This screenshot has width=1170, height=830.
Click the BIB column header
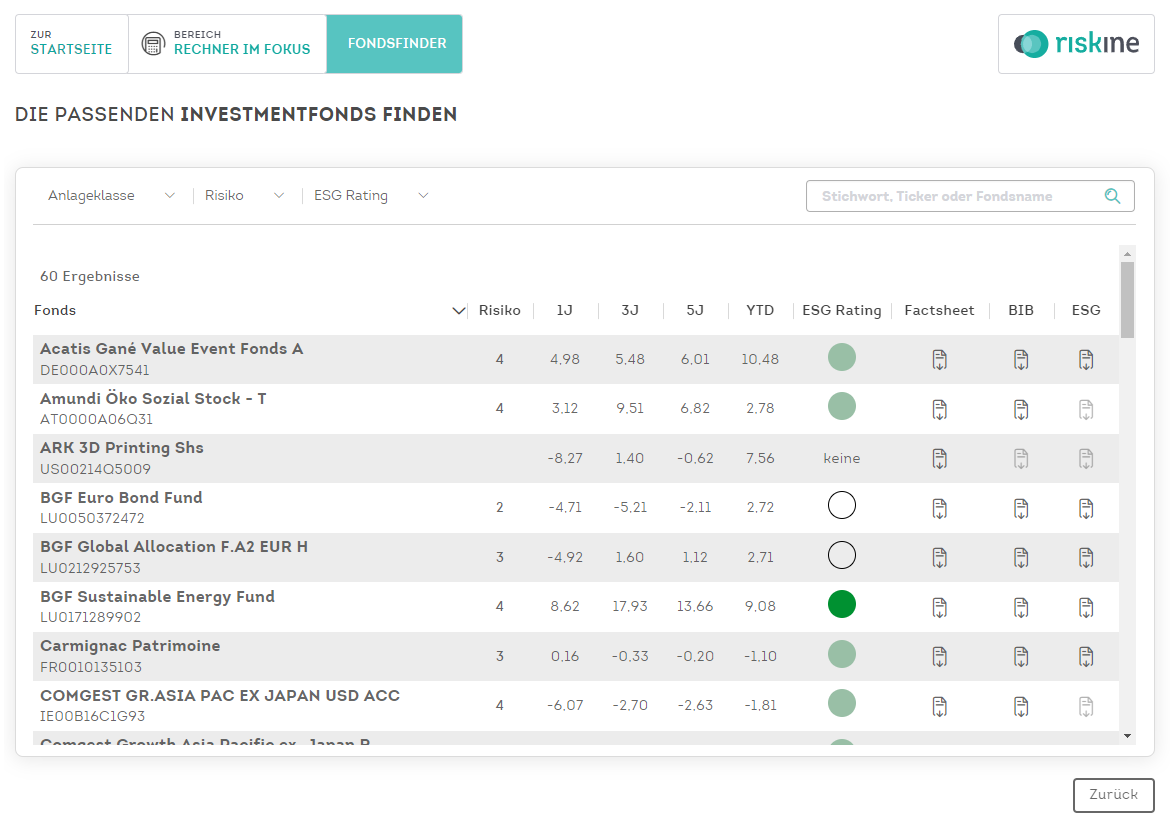tap(1021, 311)
